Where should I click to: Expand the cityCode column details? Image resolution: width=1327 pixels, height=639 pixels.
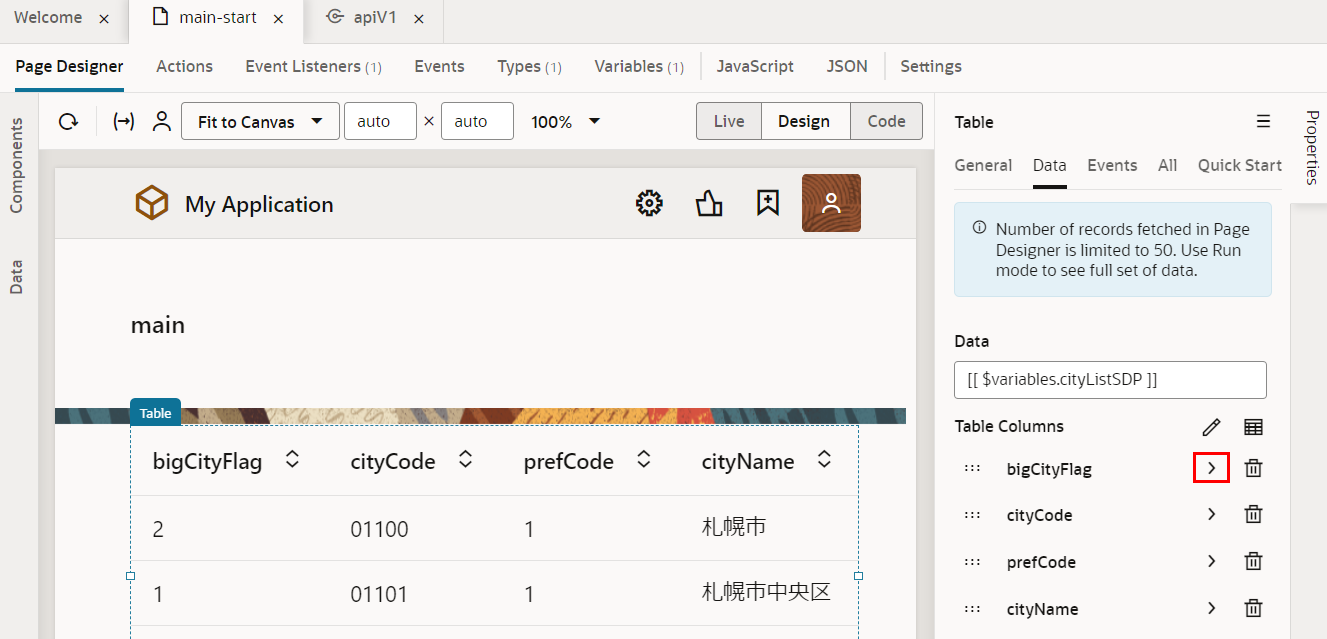[1211, 515]
